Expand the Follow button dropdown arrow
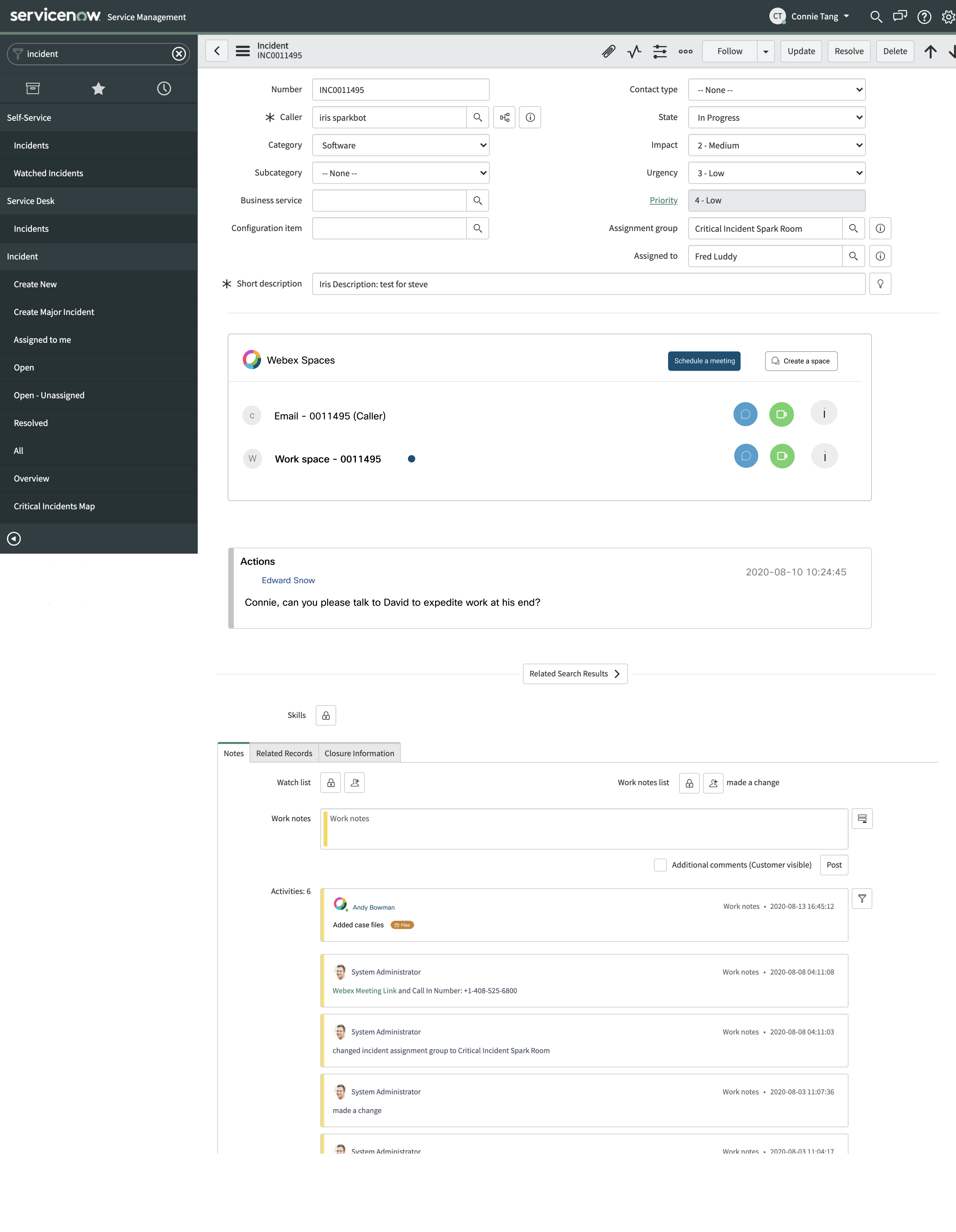This screenshot has height=1232, width=956. (x=765, y=51)
